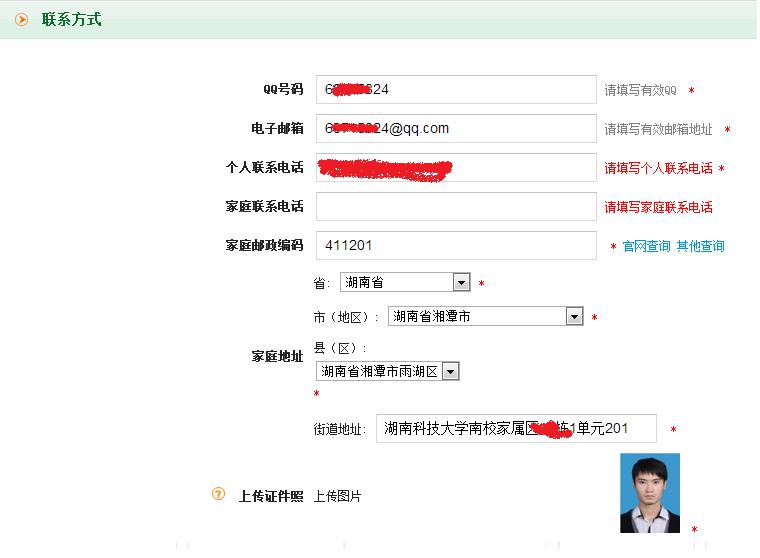Click into the 电子邮箱 text box

[x=455, y=128]
